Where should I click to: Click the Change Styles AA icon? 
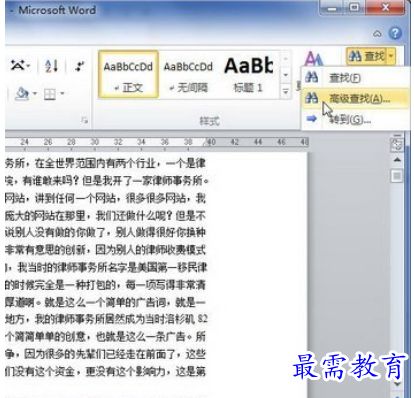click(314, 58)
